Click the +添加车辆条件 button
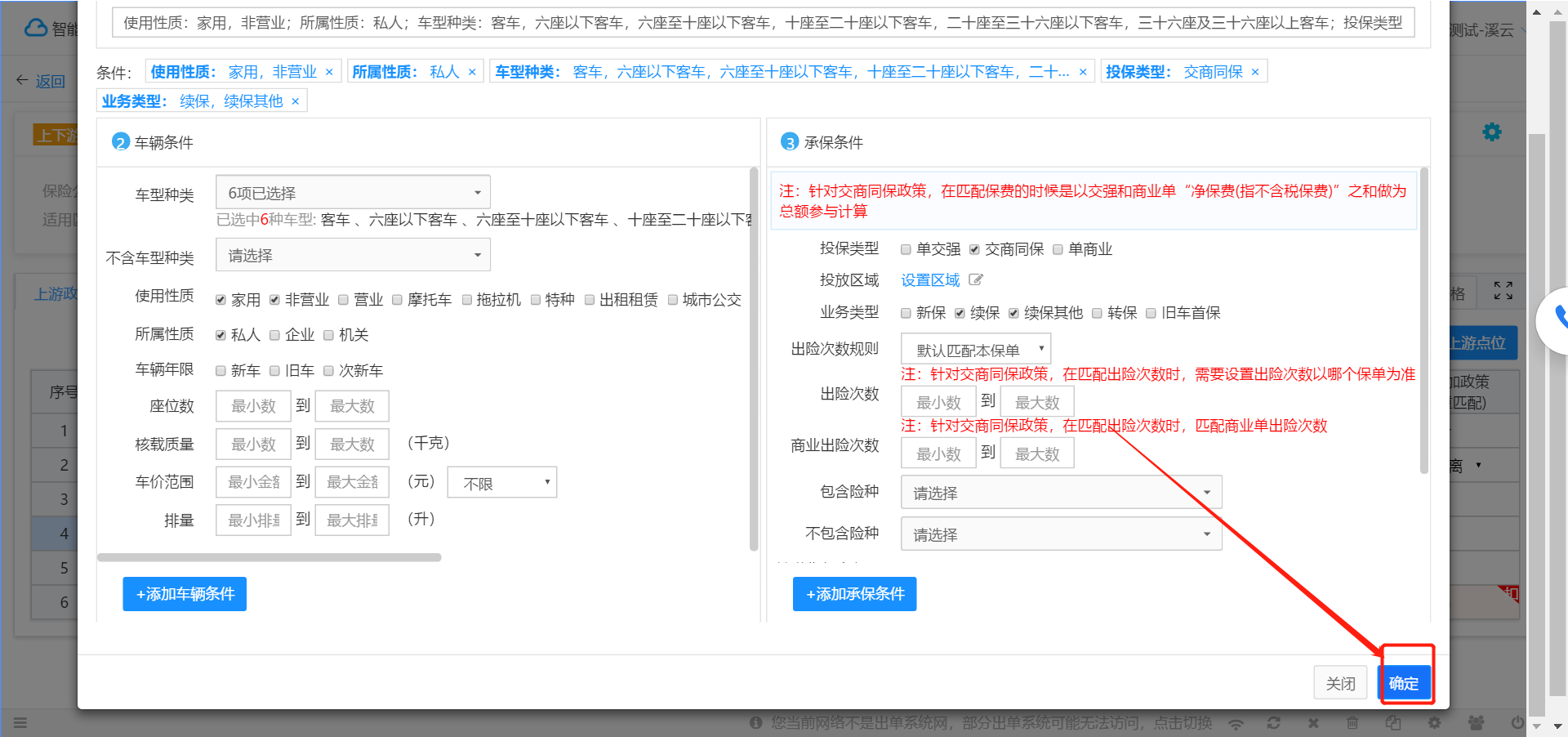The width and height of the screenshot is (1568, 737). pyautogui.click(x=185, y=594)
